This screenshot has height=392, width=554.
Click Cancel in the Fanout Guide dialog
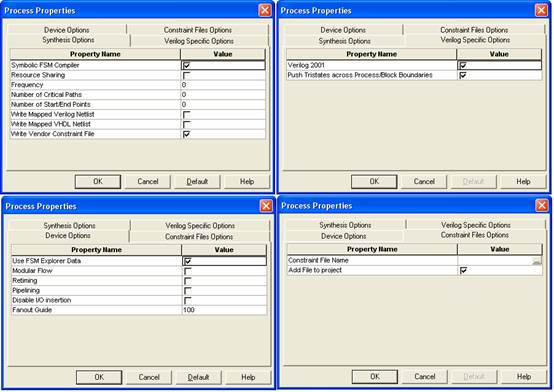(149, 377)
